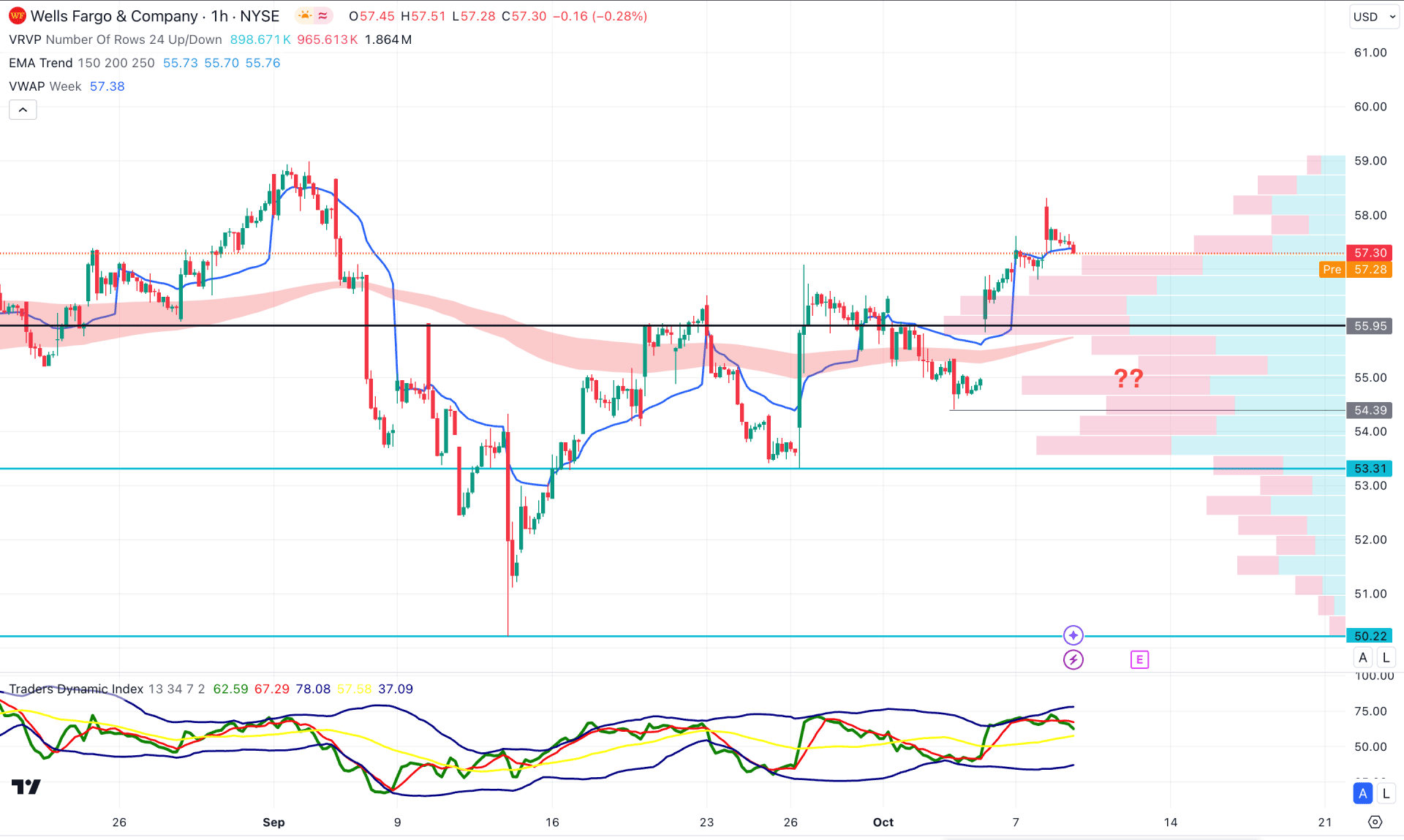Click the 965.613K down volume value
Viewport: 1404px width, 840px height.
tap(328, 39)
